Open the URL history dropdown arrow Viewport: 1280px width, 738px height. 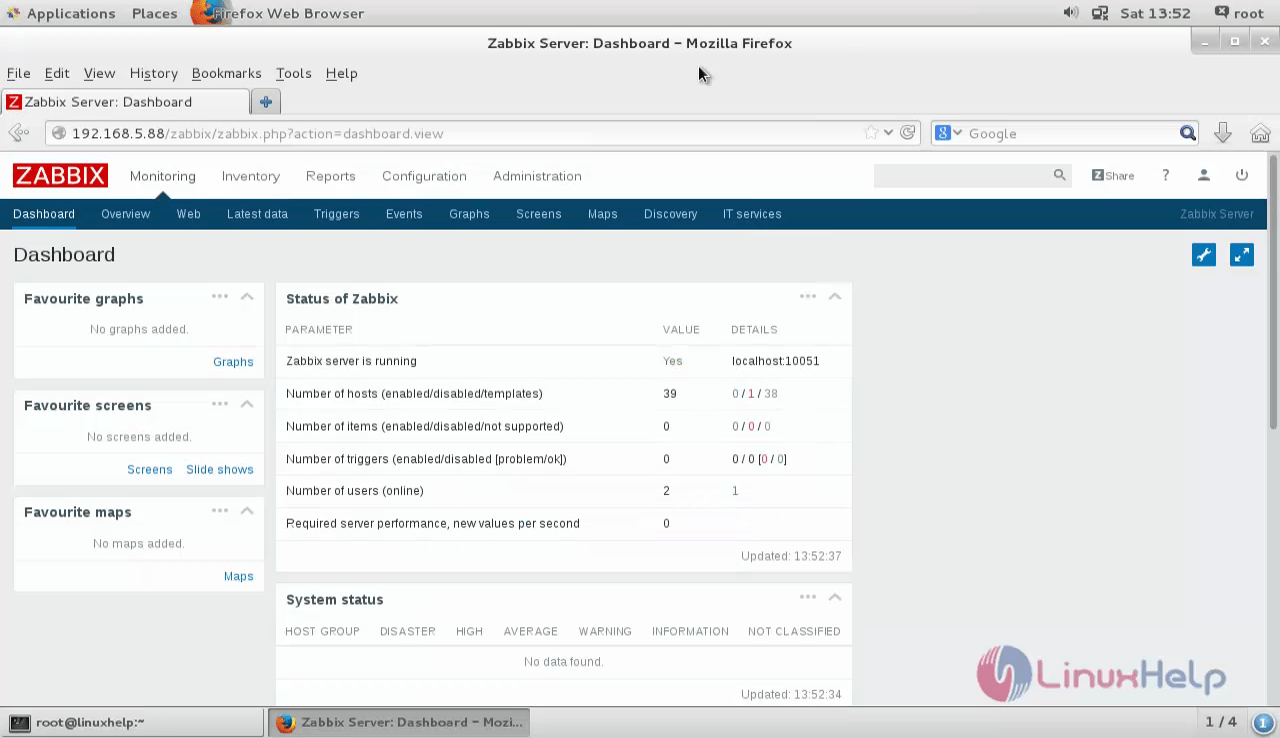[x=888, y=133]
